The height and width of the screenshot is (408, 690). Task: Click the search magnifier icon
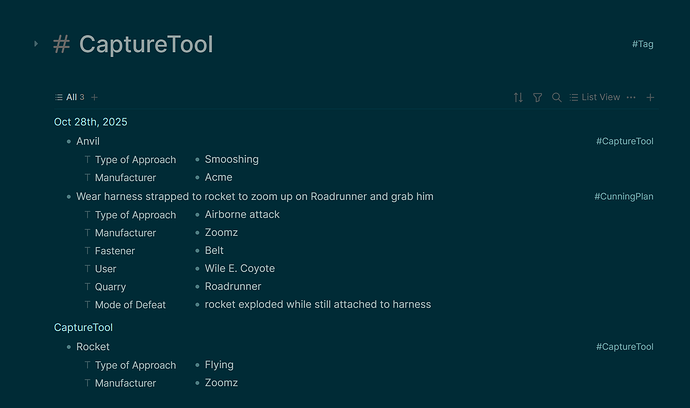pos(557,97)
